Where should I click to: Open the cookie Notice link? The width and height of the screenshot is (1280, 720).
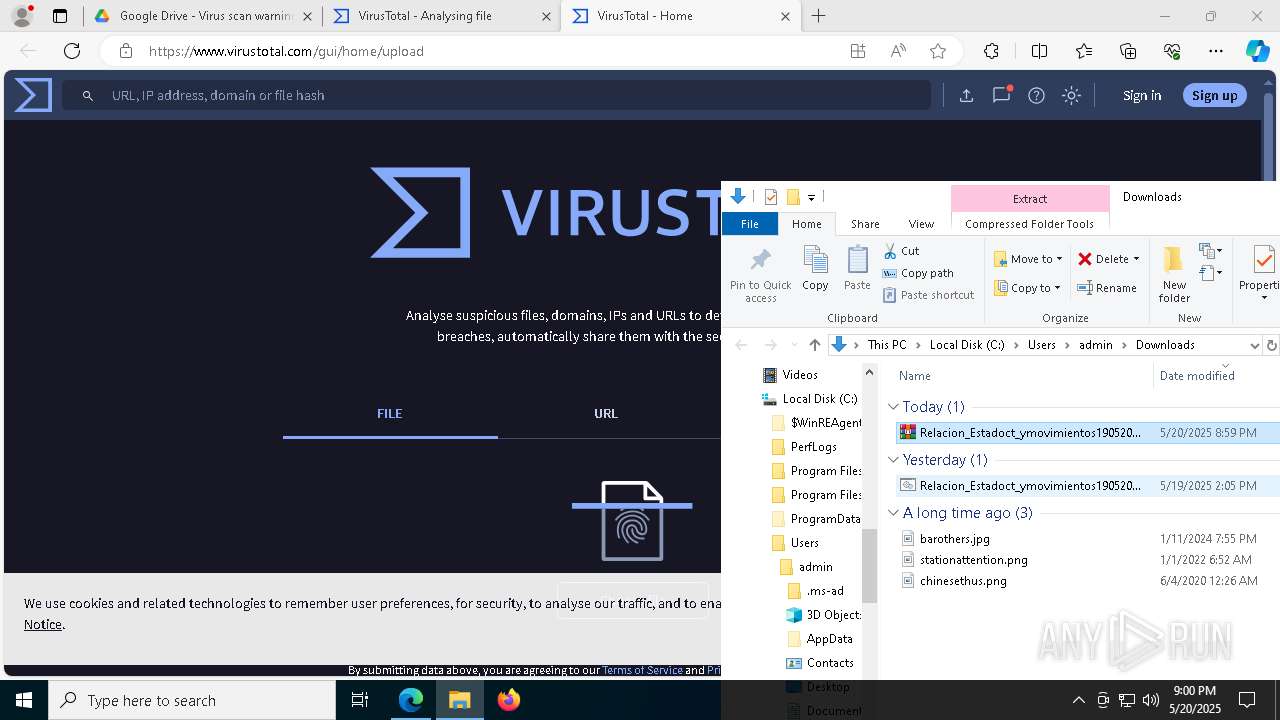coord(43,624)
